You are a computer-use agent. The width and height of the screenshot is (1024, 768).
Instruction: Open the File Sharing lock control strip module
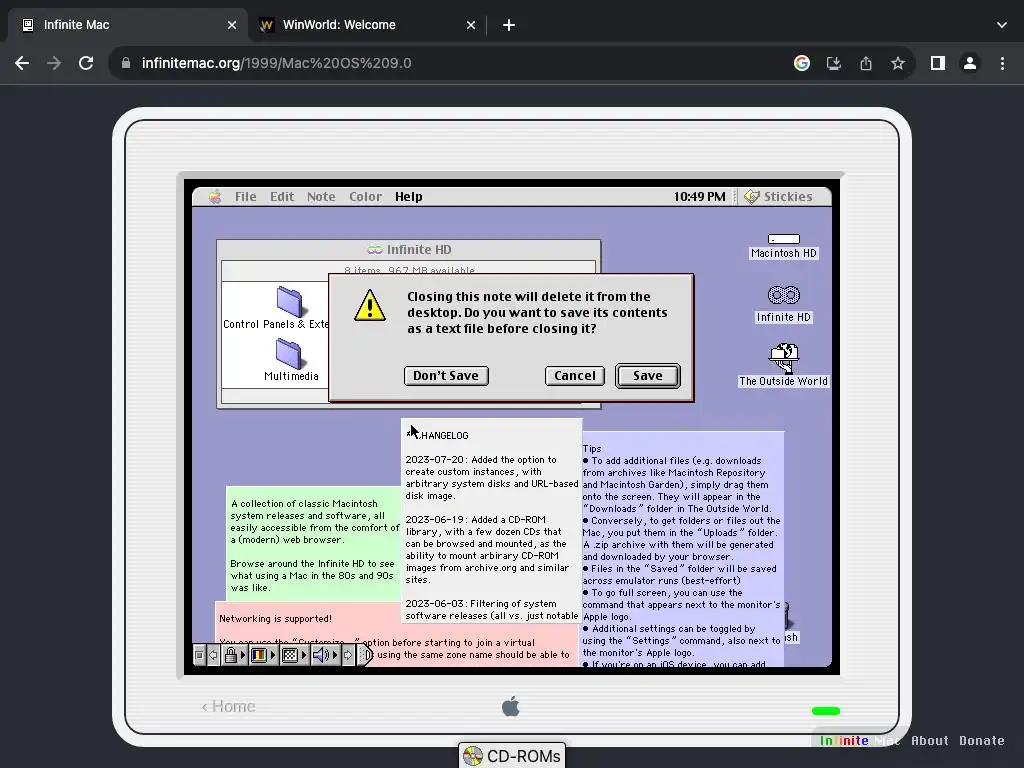click(x=231, y=655)
